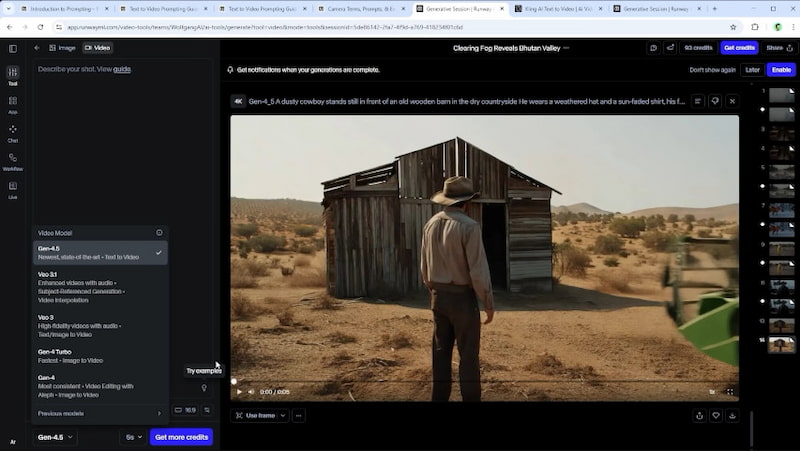Enter fullscreen on the video player

pyautogui.click(x=730, y=392)
